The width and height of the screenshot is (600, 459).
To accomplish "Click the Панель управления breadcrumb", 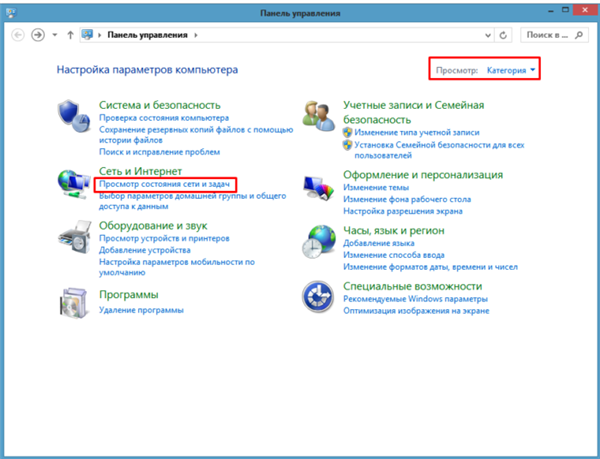I will click(x=147, y=35).
